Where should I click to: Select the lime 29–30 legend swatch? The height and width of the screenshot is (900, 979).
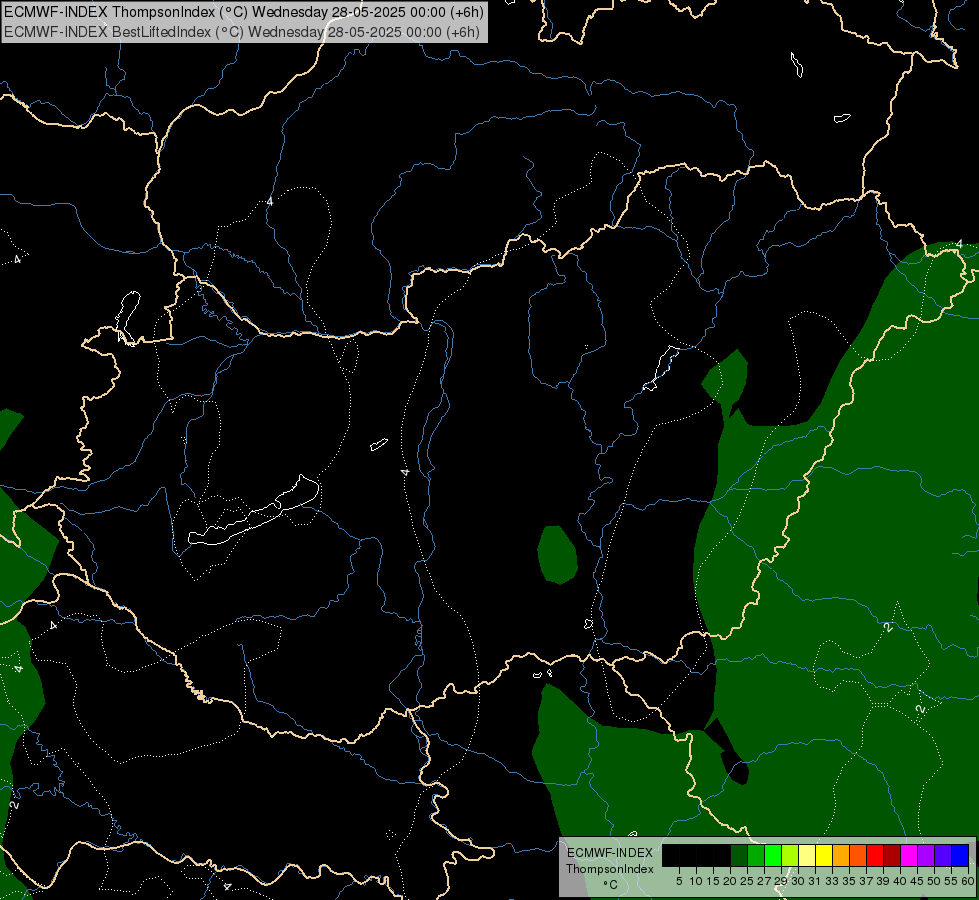(790, 855)
